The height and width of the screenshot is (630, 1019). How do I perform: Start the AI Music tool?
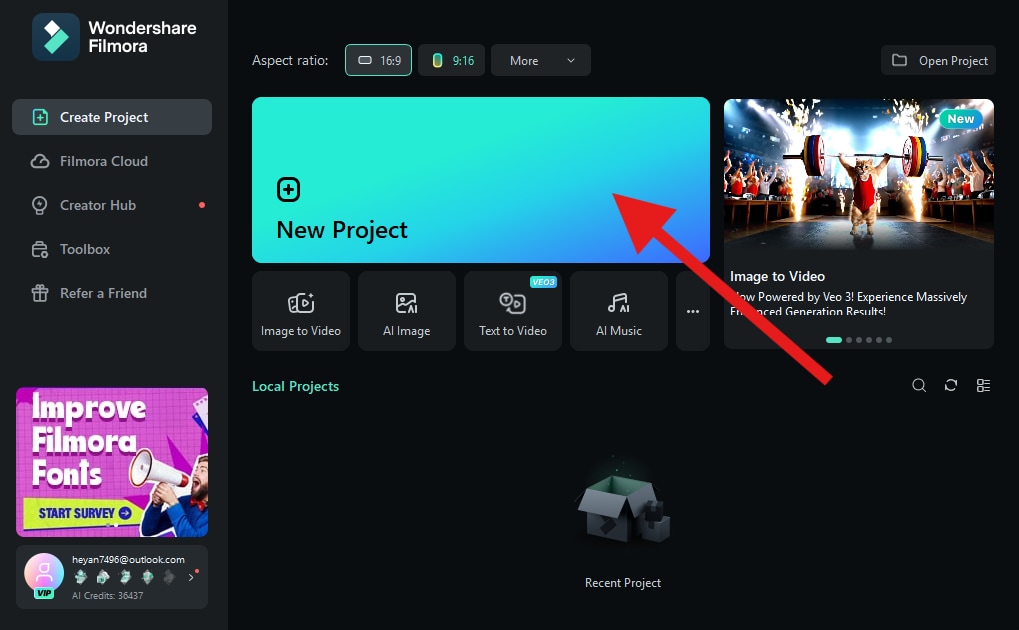[619, 311]
